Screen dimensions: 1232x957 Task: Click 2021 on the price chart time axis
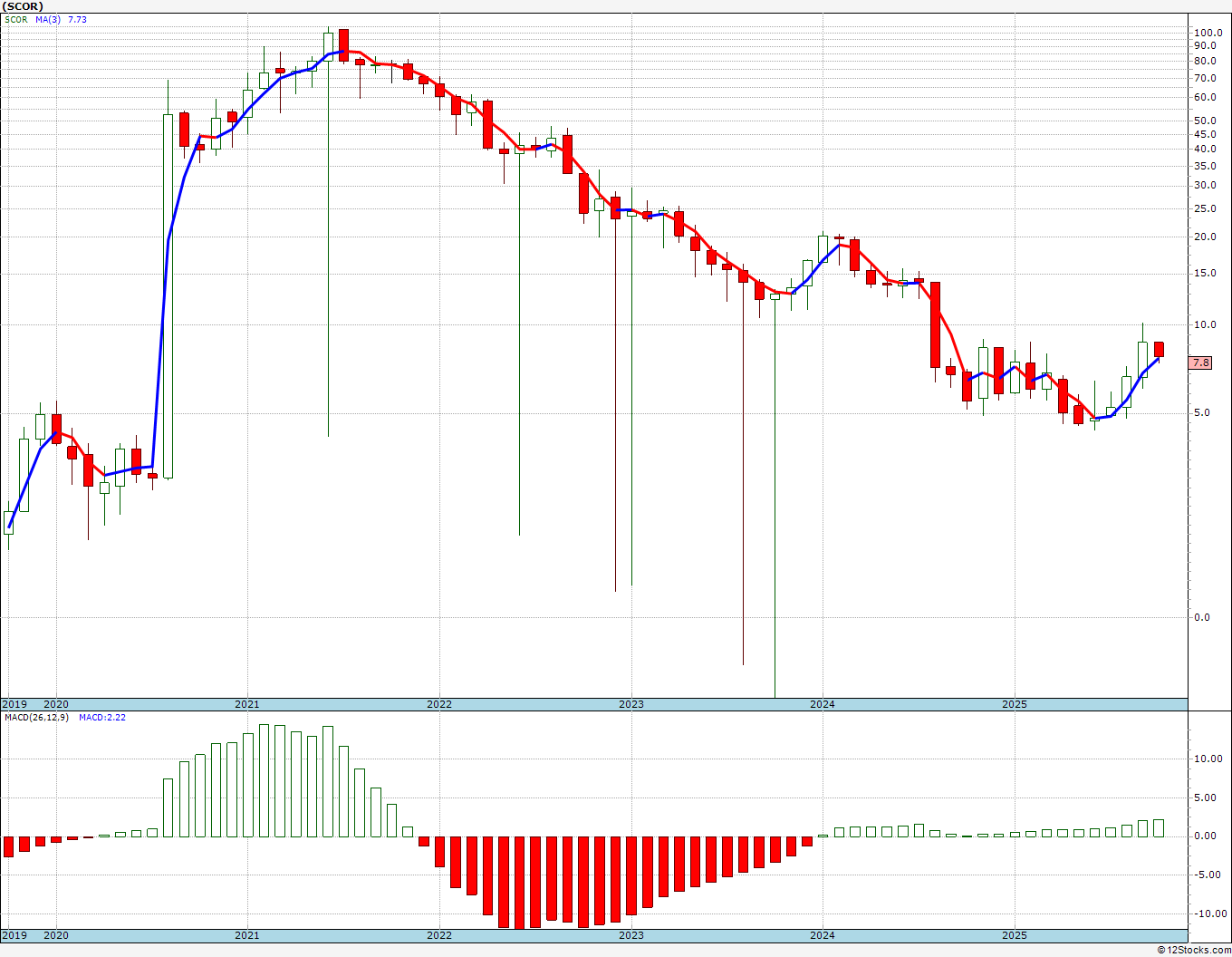coord(247,704)
